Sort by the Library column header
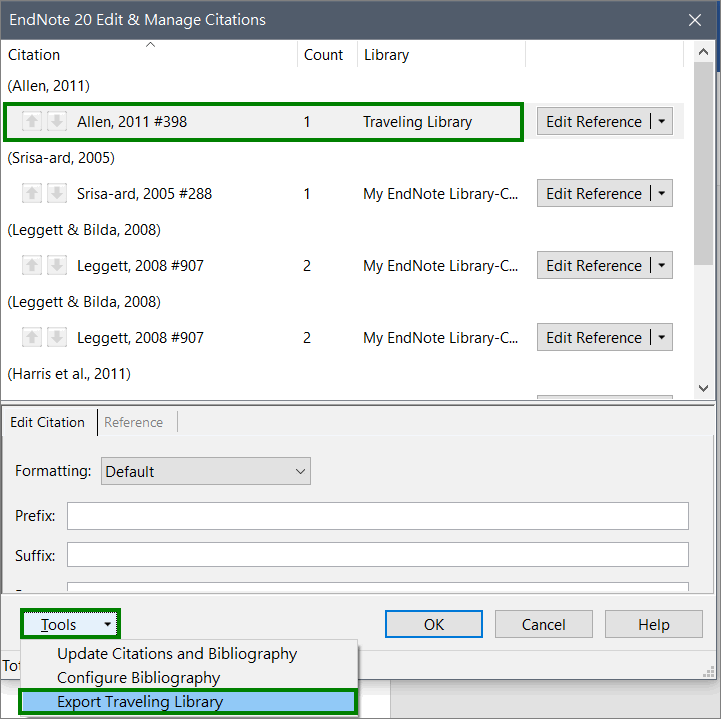Image resolution: width=721 pixels, height=719 pixels. (x=441, y=54)
